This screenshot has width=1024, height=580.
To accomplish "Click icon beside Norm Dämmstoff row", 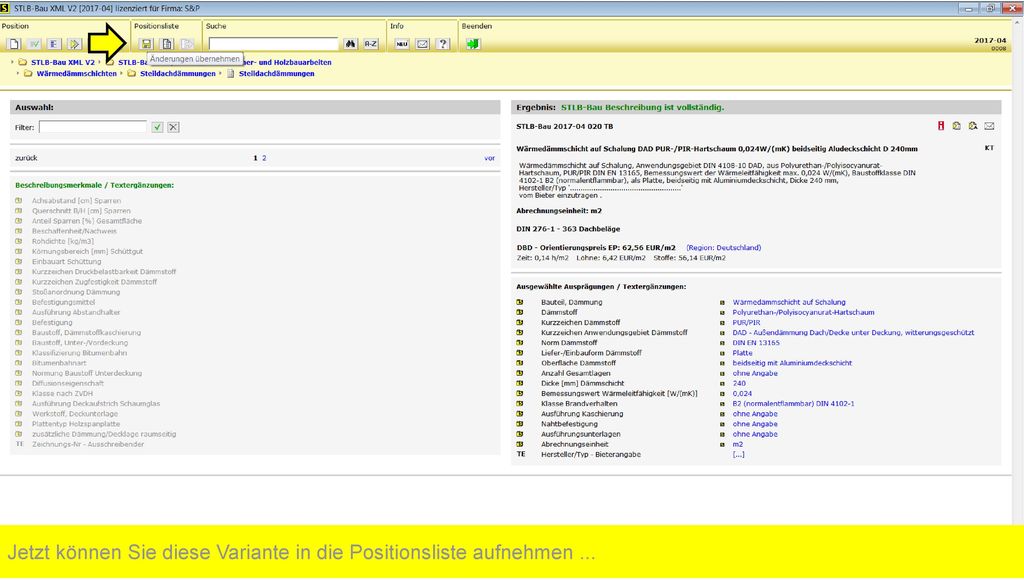I will coord(520,343).
